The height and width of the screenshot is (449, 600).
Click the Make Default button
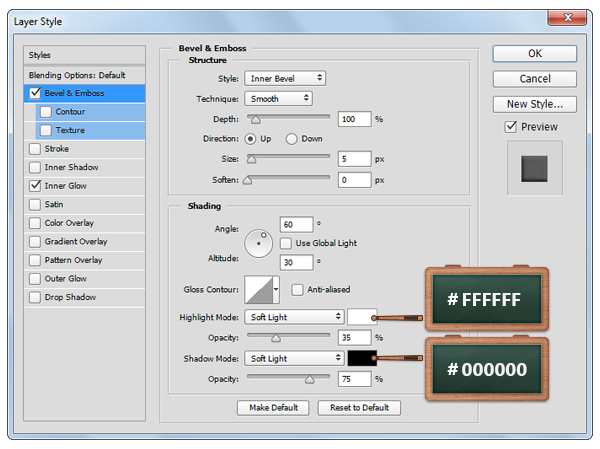tap(272, 408)
